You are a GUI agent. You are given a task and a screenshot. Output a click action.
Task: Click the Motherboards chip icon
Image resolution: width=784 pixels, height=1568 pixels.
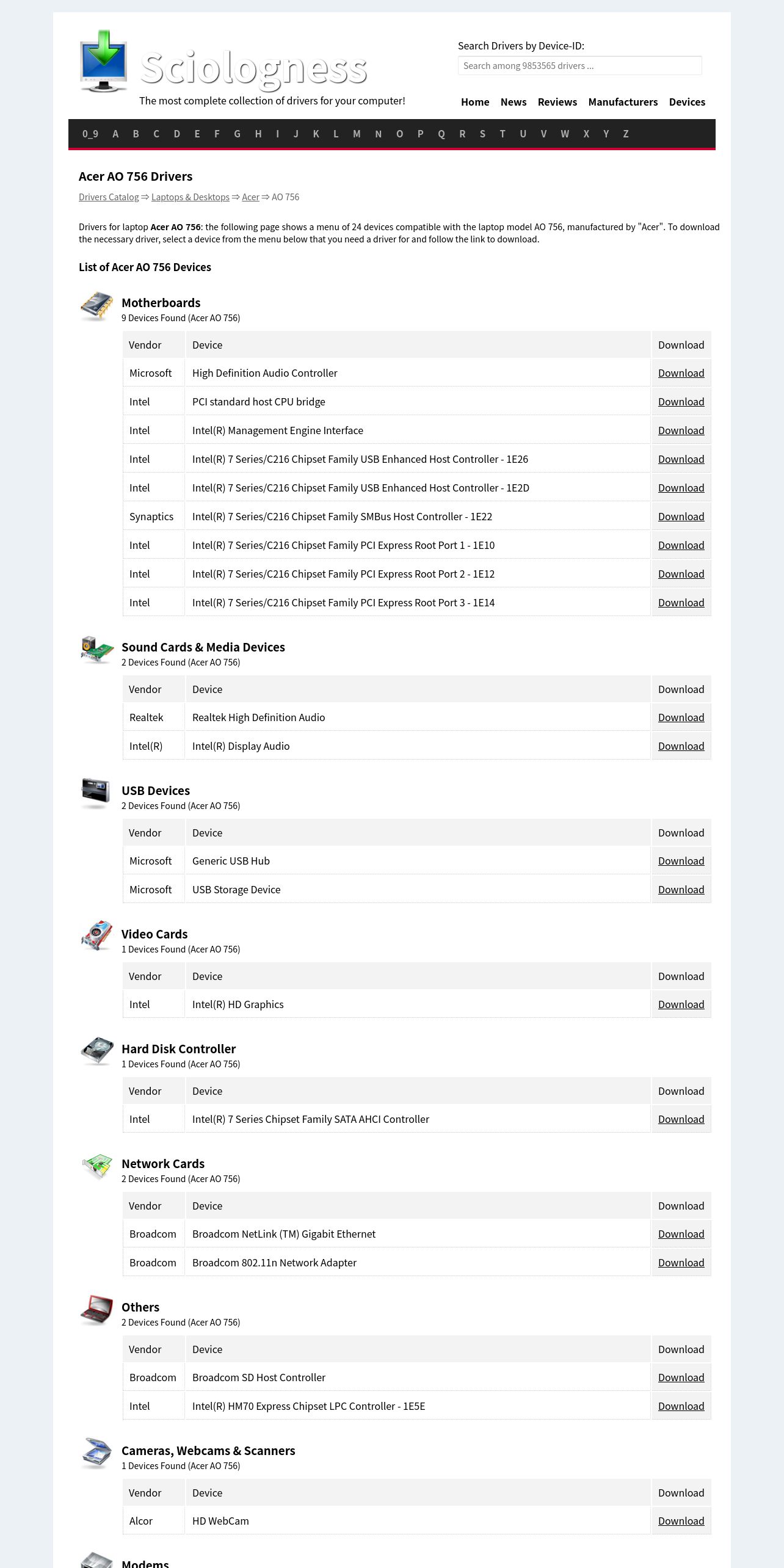pyautogui.click(x=97, y=305)
